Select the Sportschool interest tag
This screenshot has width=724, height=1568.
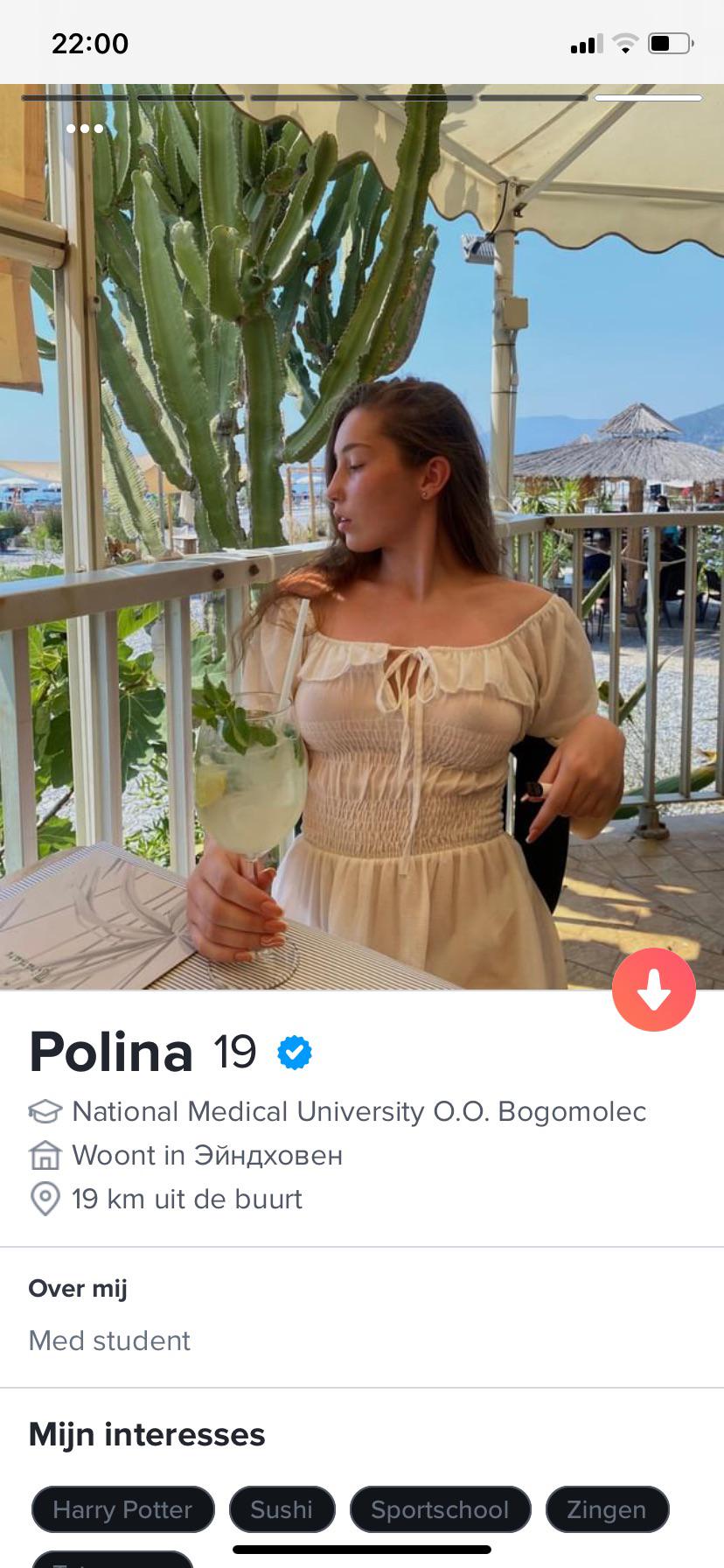click(x=440, y=1509)
